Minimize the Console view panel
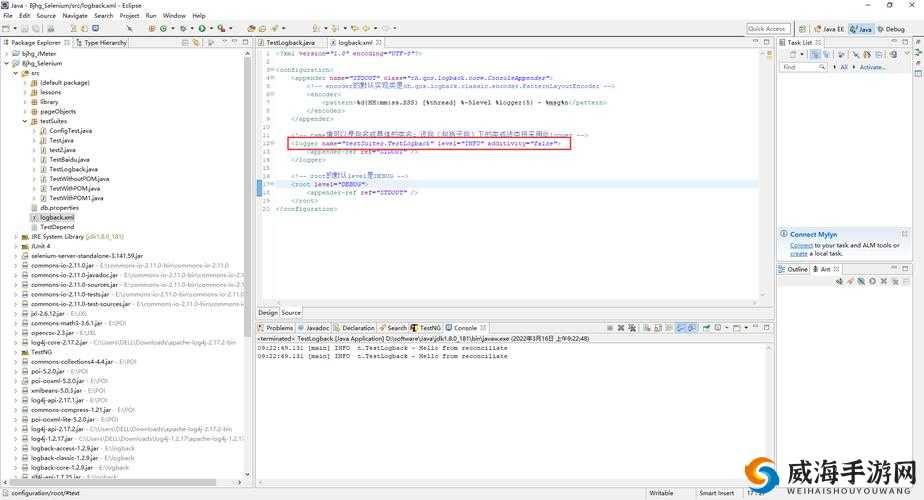The width and height of the screenshot is (924, 500). [x=756, y=327]
